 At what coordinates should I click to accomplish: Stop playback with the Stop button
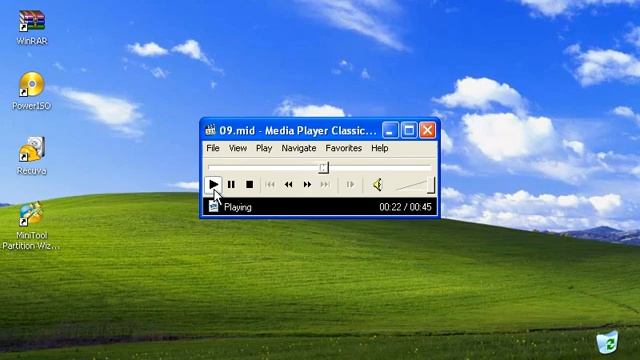click(x=249, y=184)
